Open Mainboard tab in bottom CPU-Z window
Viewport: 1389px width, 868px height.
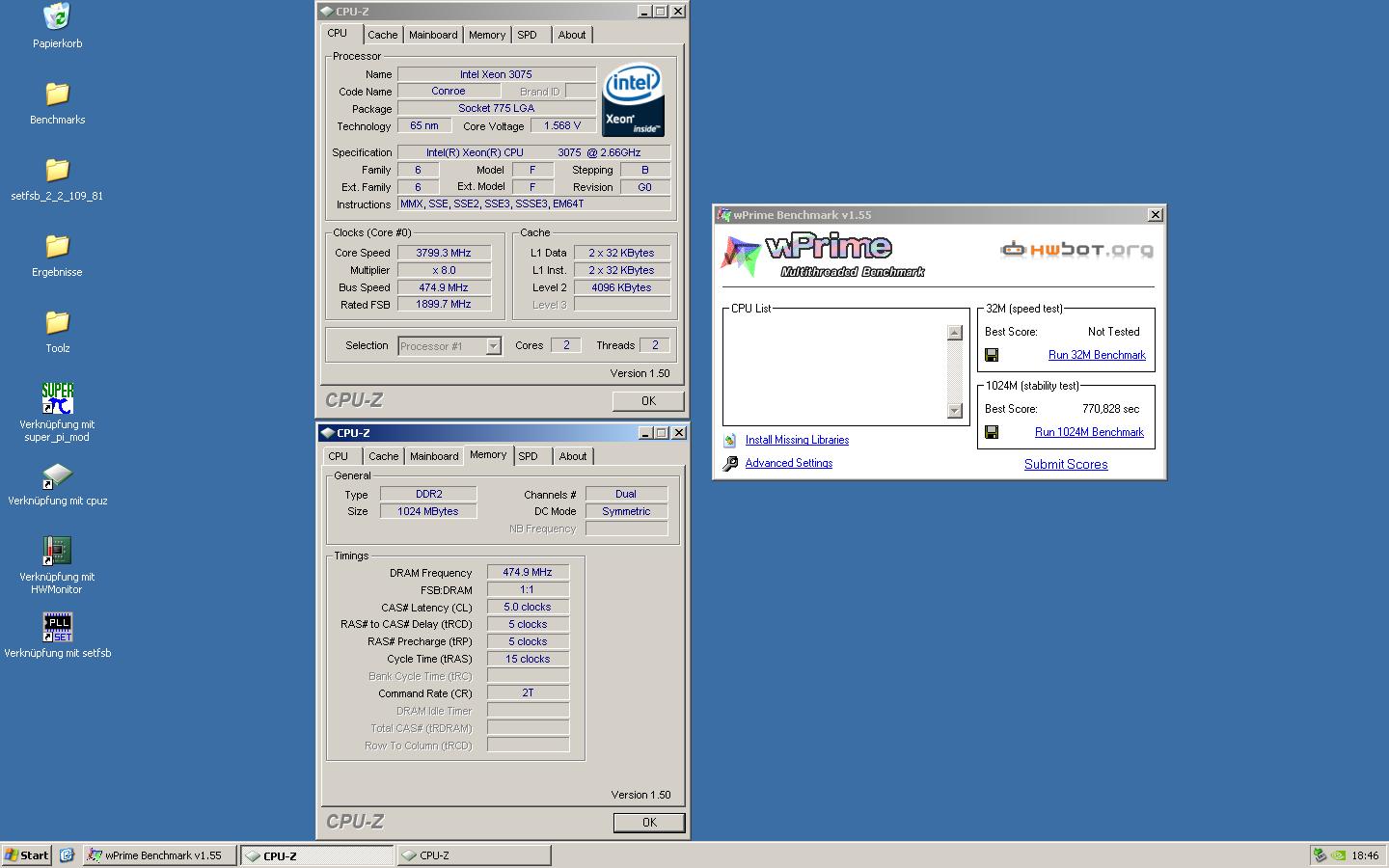click(434, 456)
